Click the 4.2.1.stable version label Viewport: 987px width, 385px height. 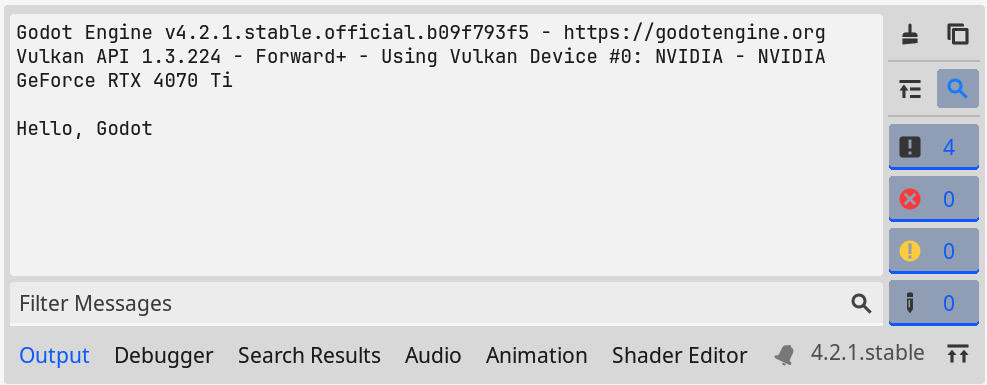pyautogui.click(x=867, y=353)
